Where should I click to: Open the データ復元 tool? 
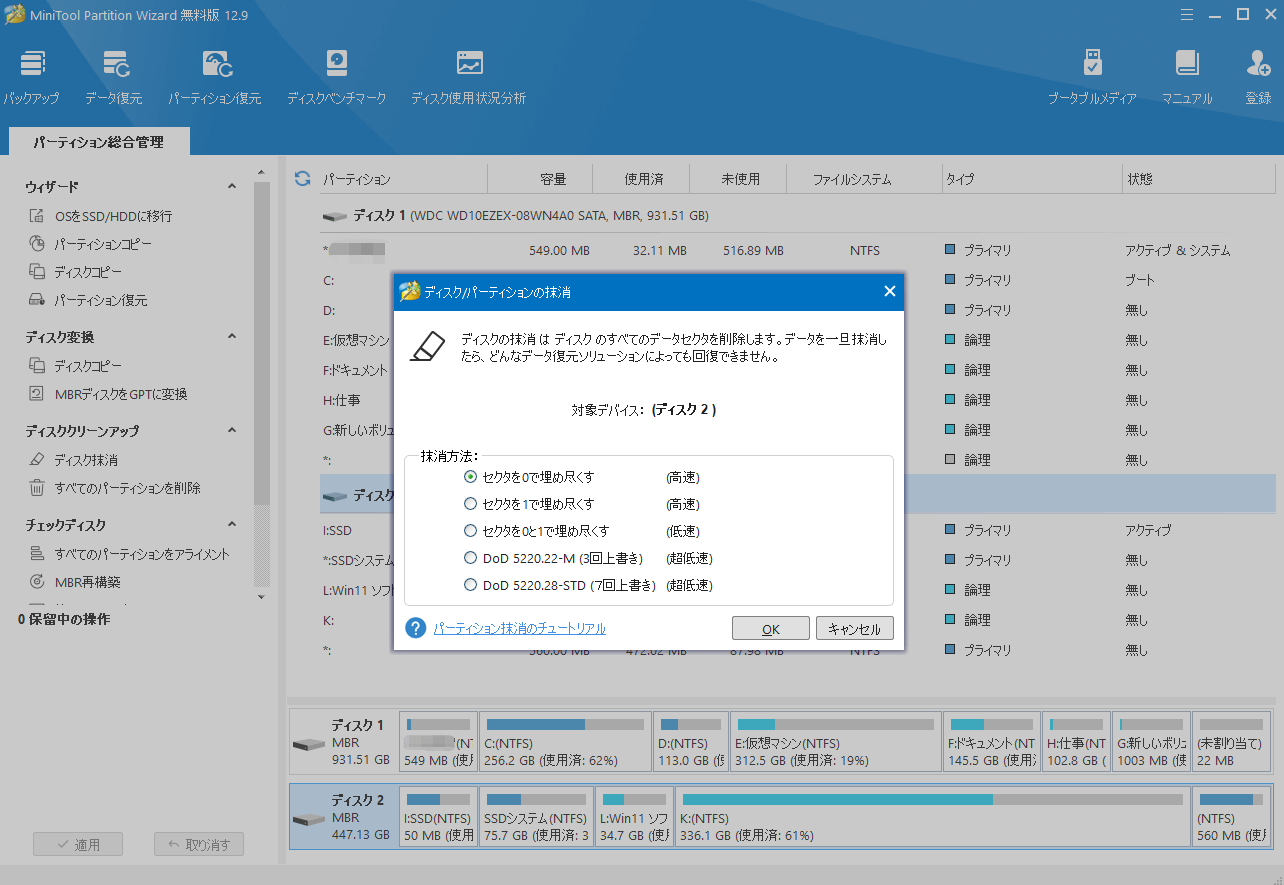[x=114, y=77]
